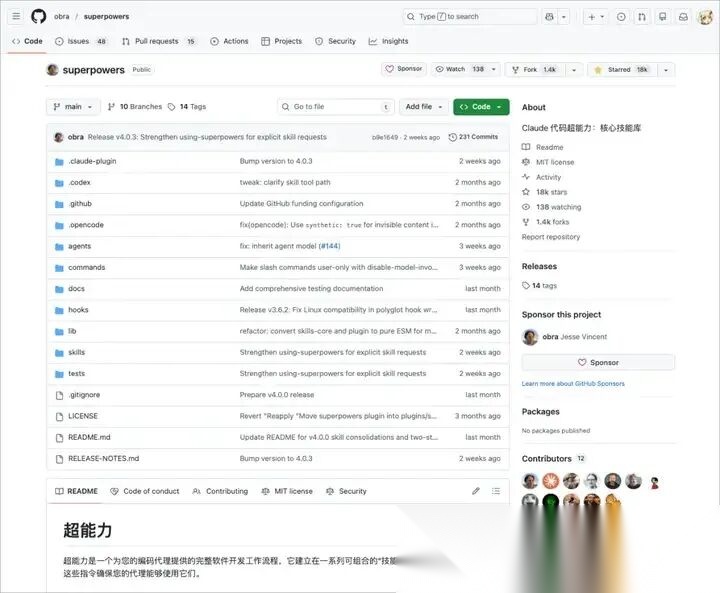Click the Activity pulse icon in About
Screen dimensions: 720x593
point(526,177)
